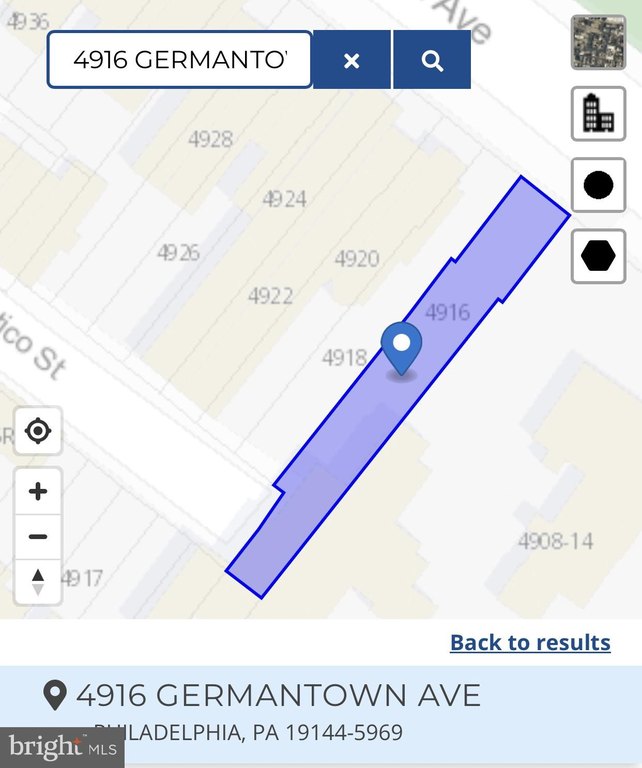The height and width of the screenshot is (768, 642).
Task: Select the hexagon polygon draw tool
Action: click(598, 256)
